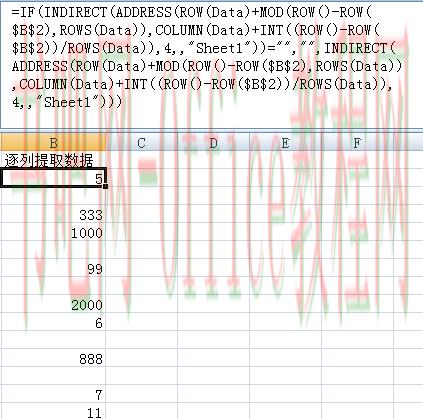
Task: Select the active cell containing 5
Action: (x=53, y=179)
